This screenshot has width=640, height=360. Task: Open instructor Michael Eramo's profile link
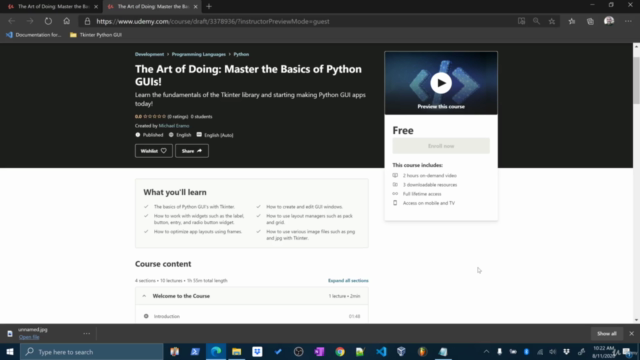tap(174, 126)
